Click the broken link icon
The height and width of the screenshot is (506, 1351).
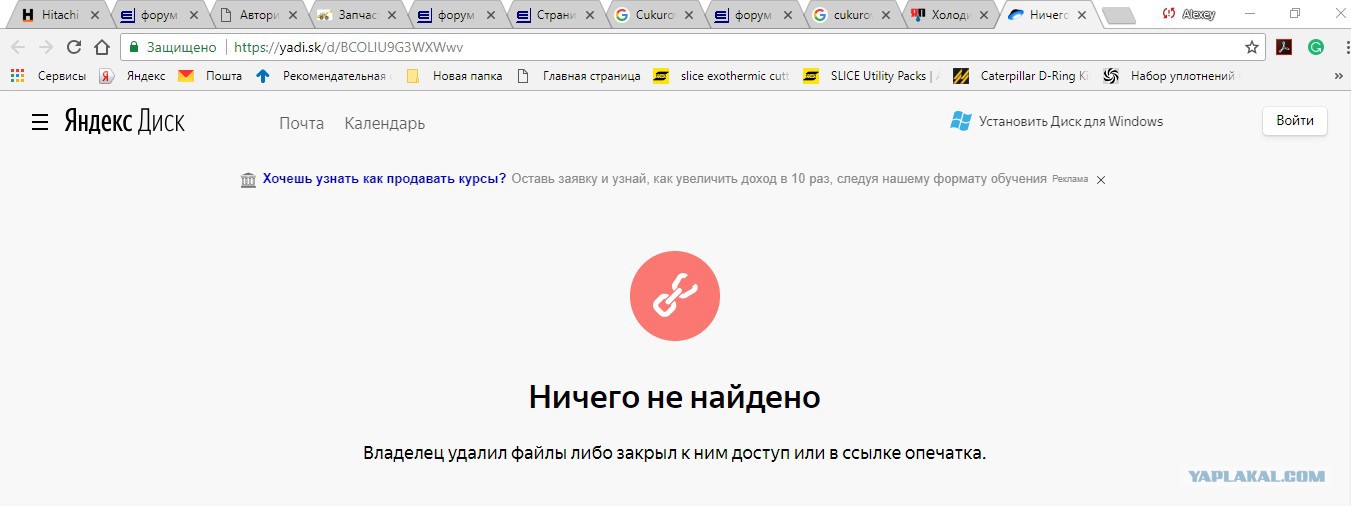674,295
